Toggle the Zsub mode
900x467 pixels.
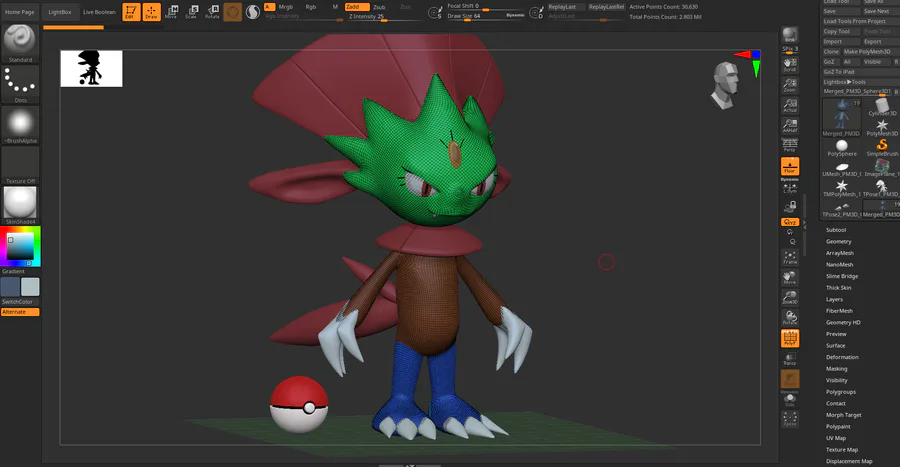pyautogui.click(x=379, y=7)
